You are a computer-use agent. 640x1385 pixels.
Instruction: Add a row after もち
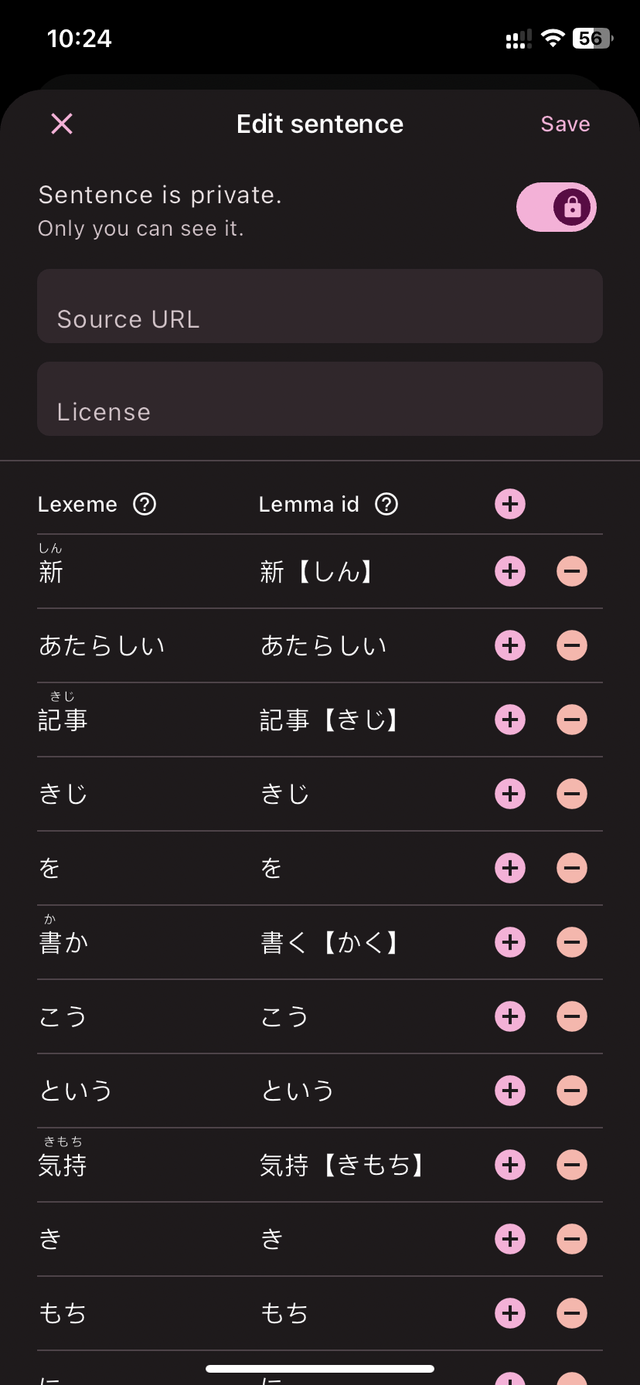coord(510,1313)
